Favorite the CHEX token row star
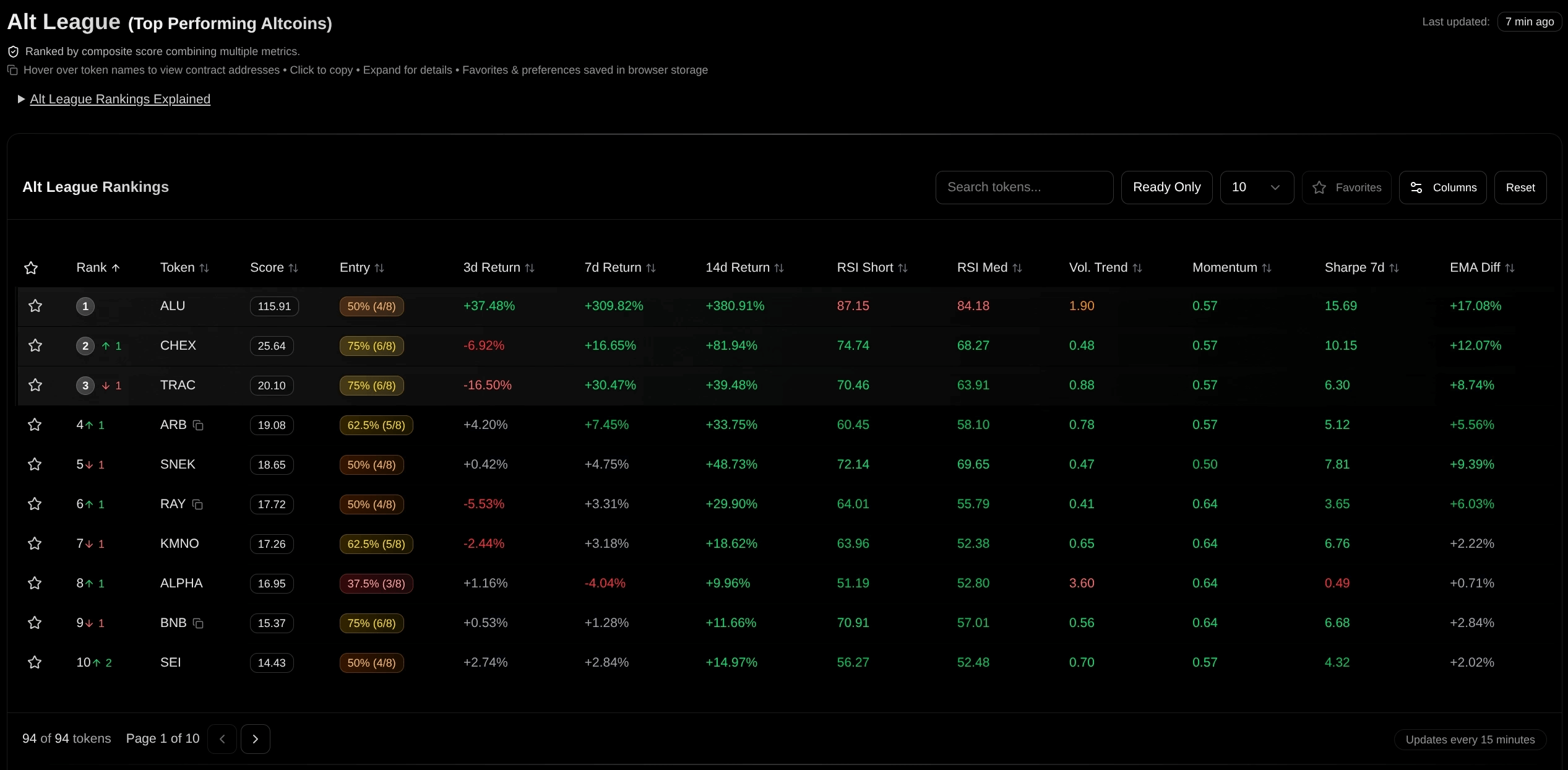The height and width of the screenshot is (770, 1568). point(35,345)
